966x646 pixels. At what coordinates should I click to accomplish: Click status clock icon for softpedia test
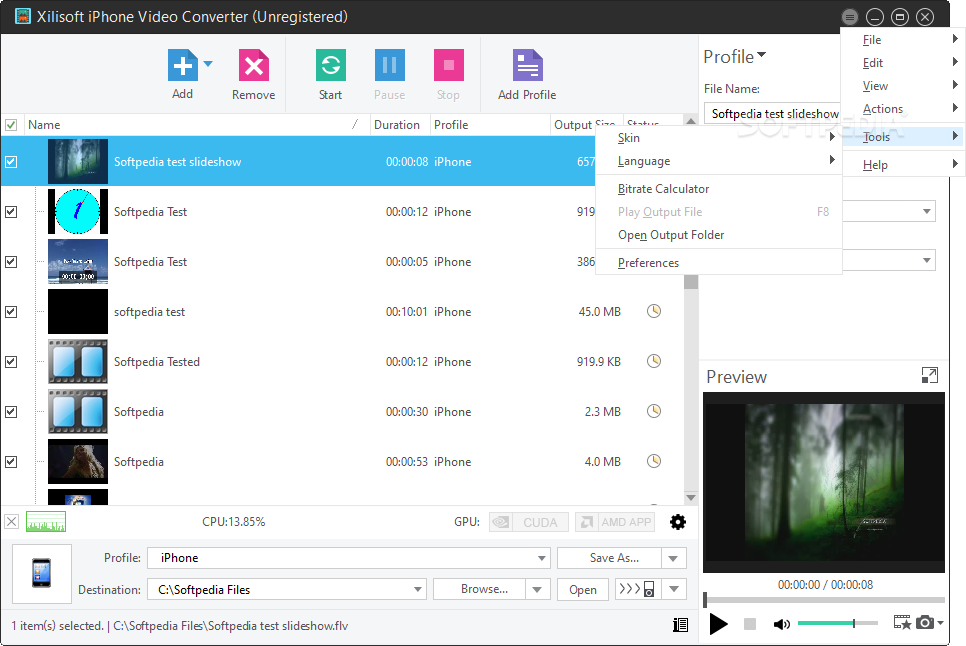click(x=654, y=311)
